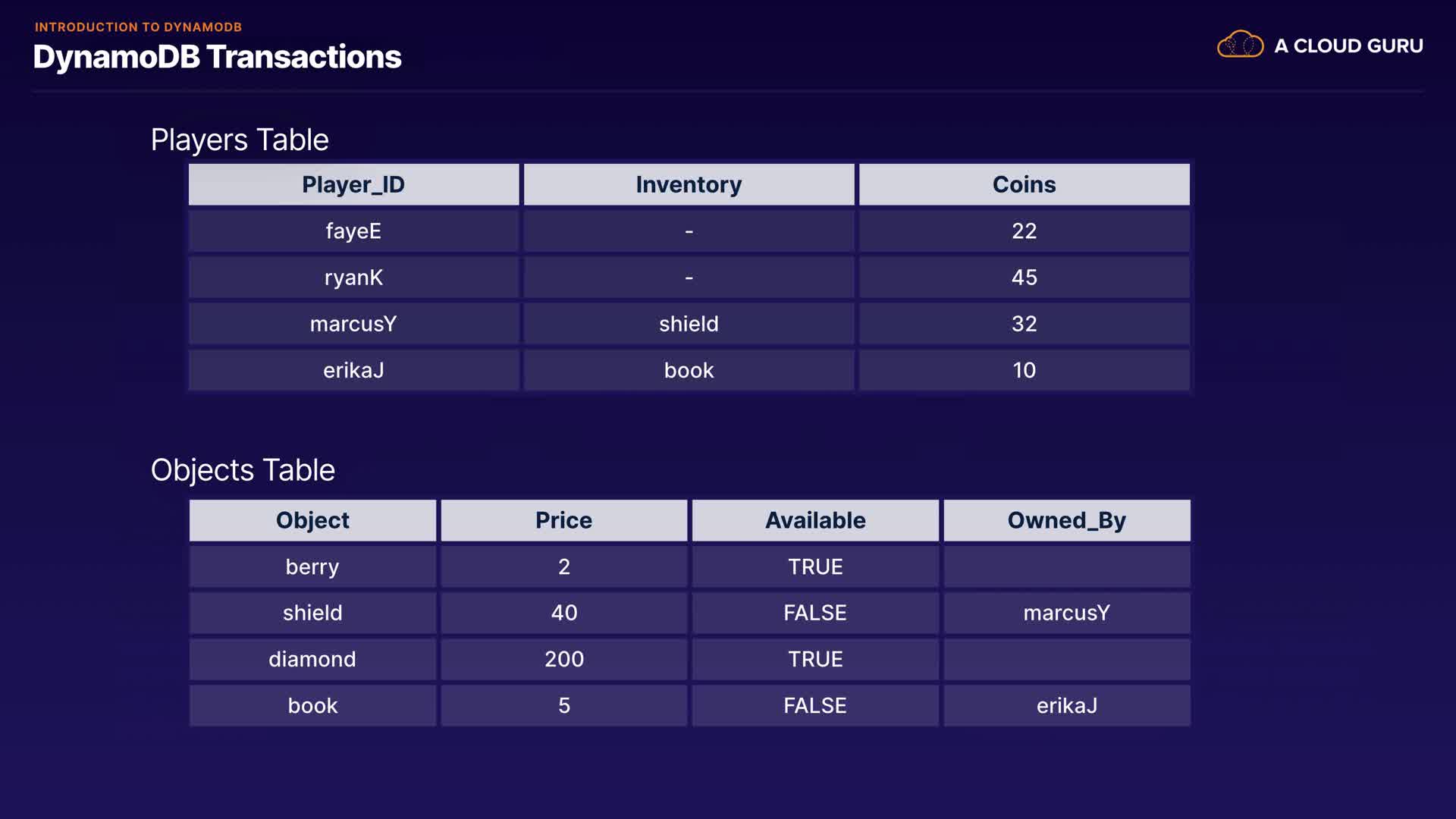Select the ryanK player cell
Viewport: 1456px width, 819px height.
coord(353,278)
